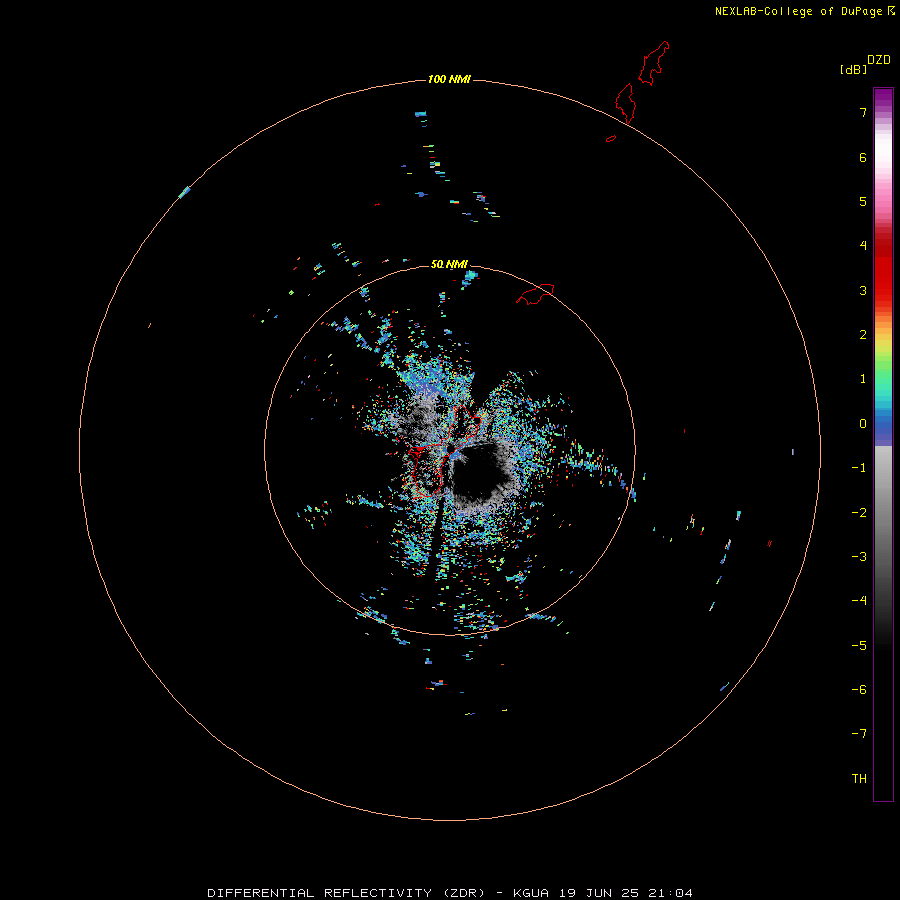
Task: Click the 0 value on color scale
Action: click(x=863, y=424)
